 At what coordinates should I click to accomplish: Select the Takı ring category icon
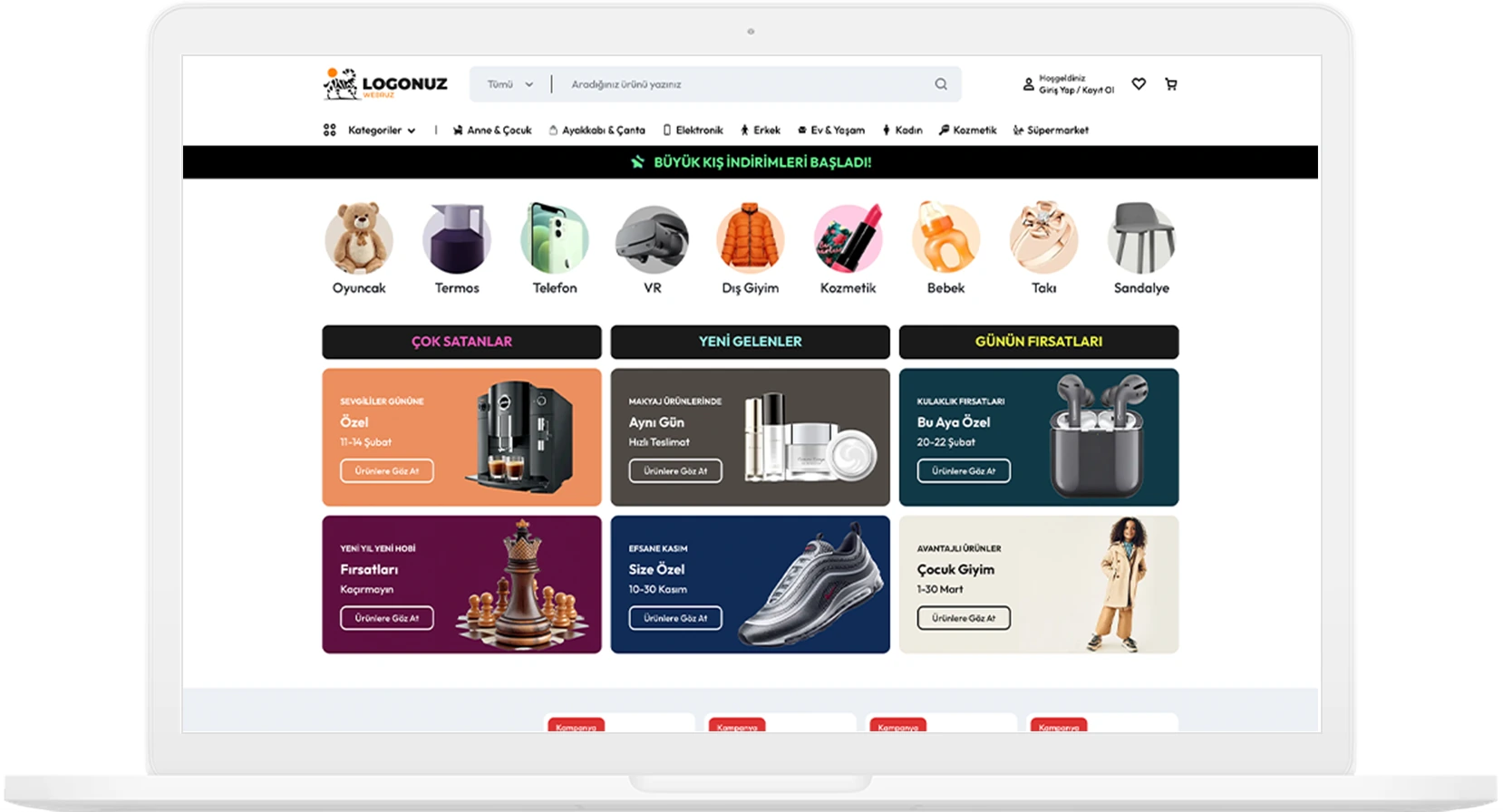click(x=1044, y=238)
